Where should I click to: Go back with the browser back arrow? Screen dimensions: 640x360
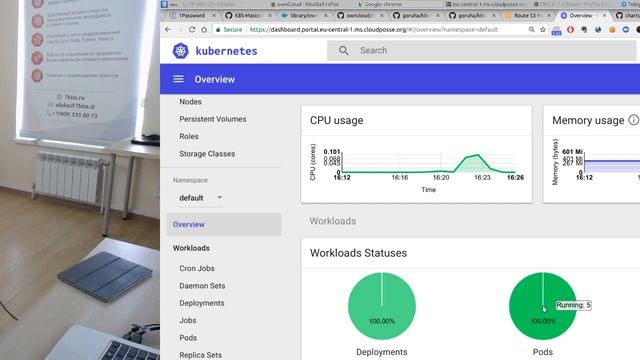click(168, 29)
